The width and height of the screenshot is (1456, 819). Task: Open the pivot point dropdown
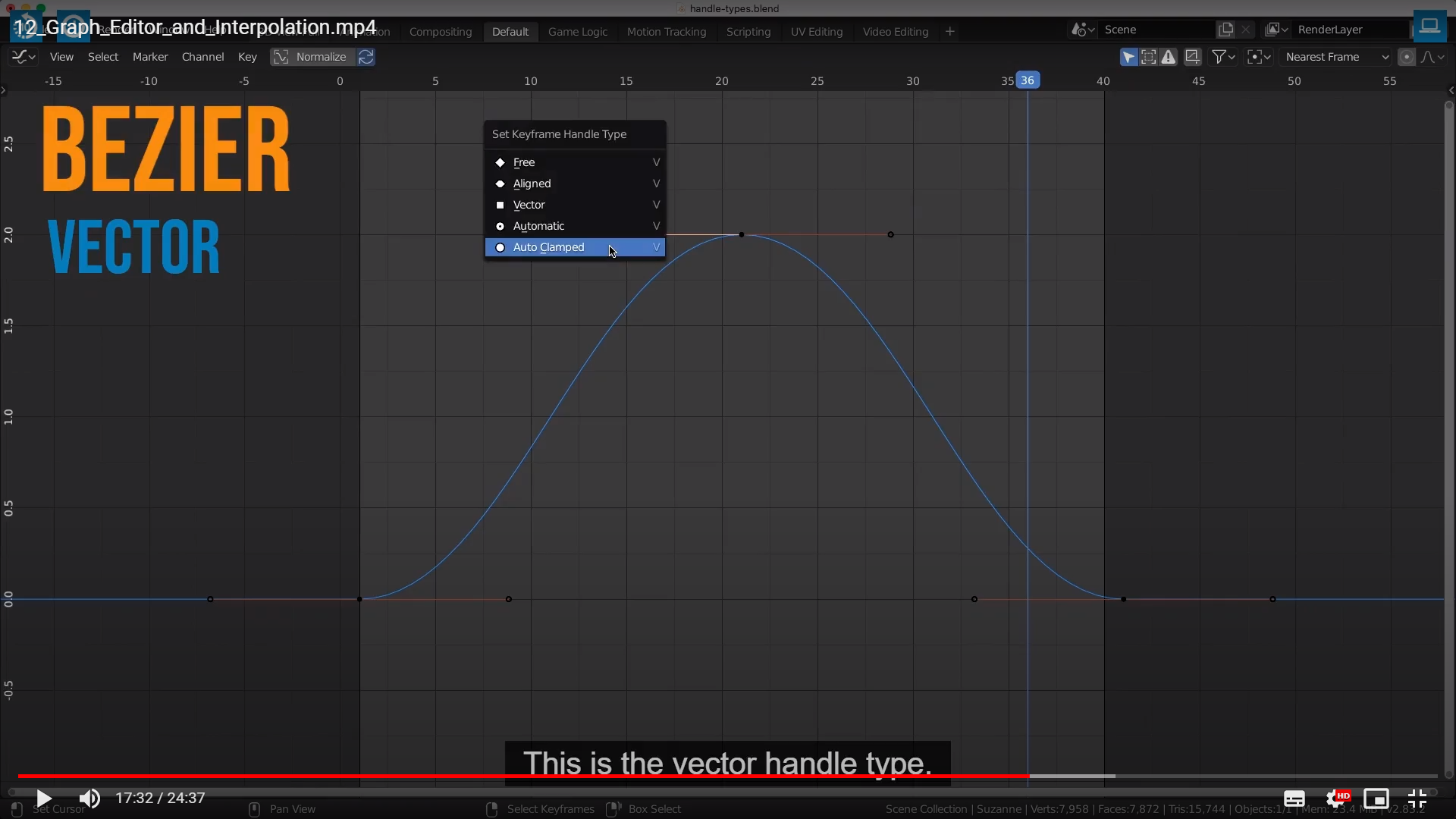point(1259,57)
